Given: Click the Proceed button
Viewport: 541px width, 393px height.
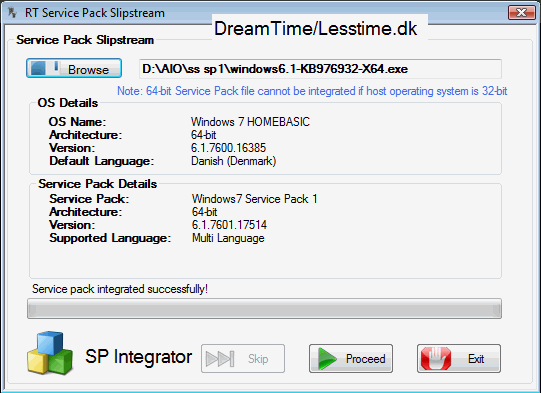Looking at the screenshot, I should [351, 358].
